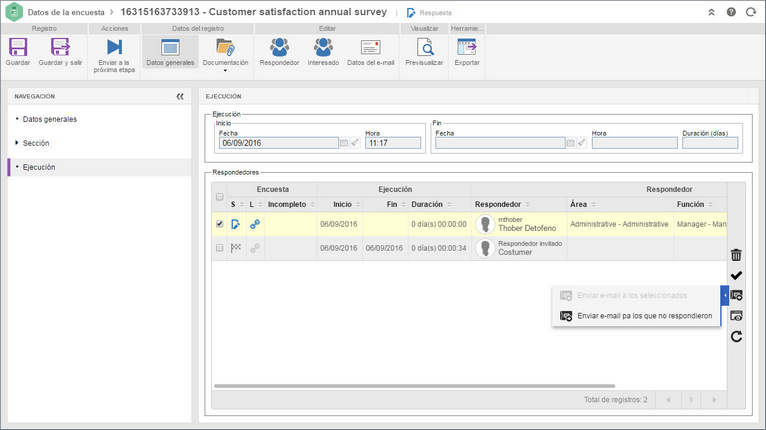Click send e-mail icon in side toolbar
Screen dimensions: 766x430
[x=737, y=296]
